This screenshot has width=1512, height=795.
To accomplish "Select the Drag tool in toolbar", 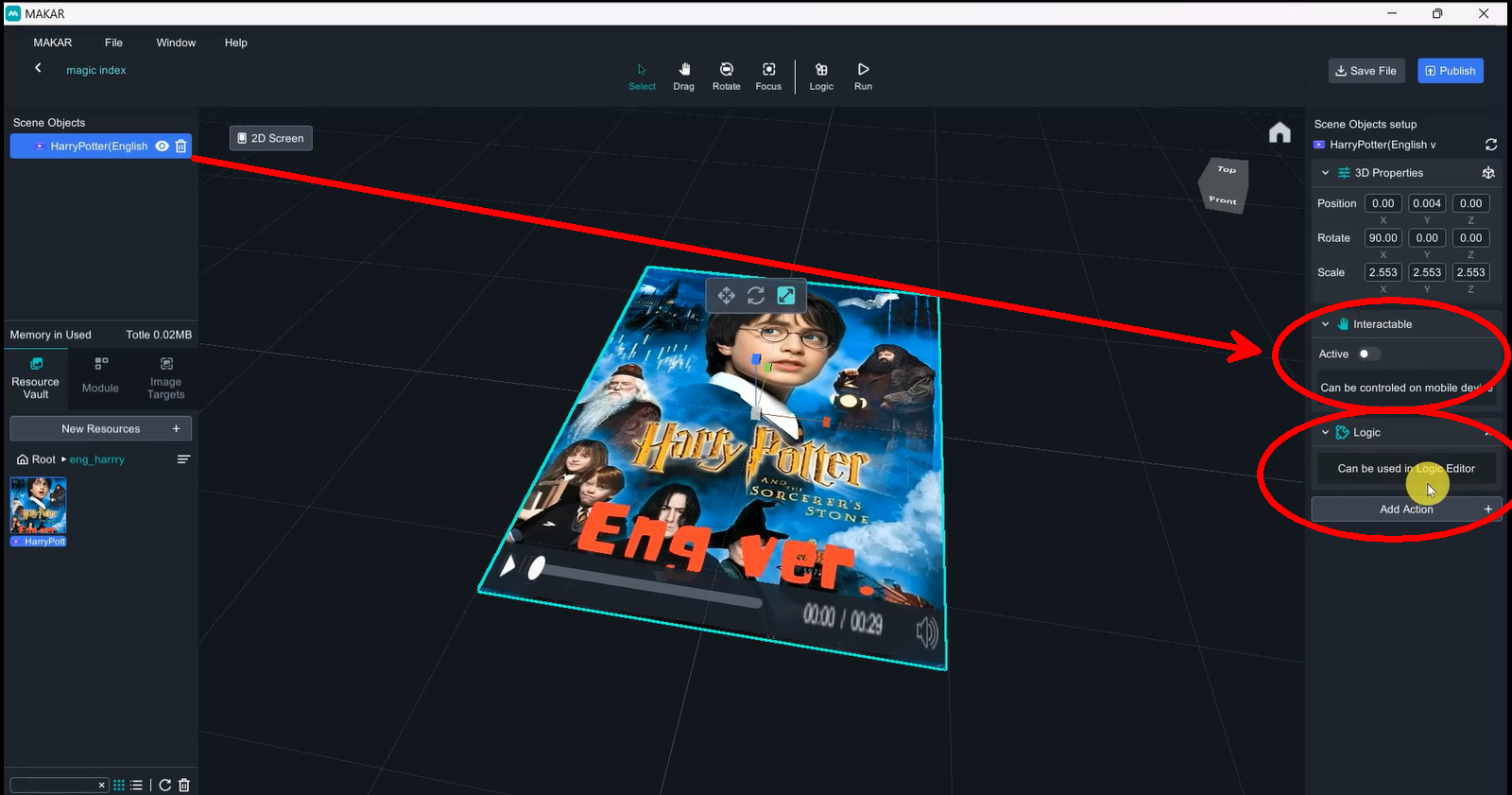I will [x=683, y=76].
